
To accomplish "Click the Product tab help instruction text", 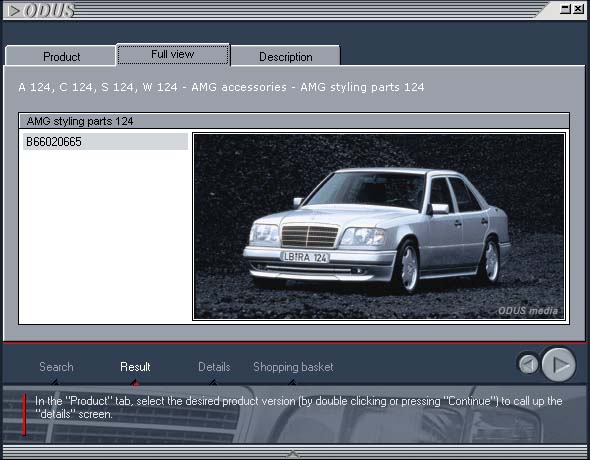I will pyautogui.click(x=298, y=407).
